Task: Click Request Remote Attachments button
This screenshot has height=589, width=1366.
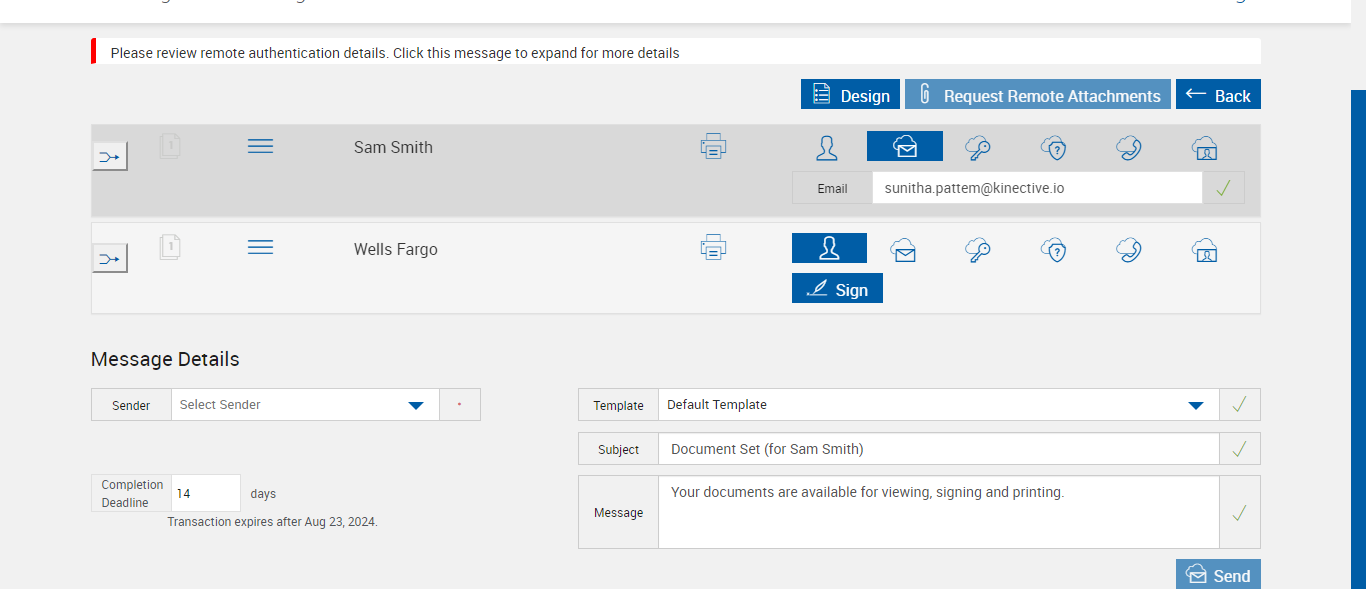Action: 1038,95
